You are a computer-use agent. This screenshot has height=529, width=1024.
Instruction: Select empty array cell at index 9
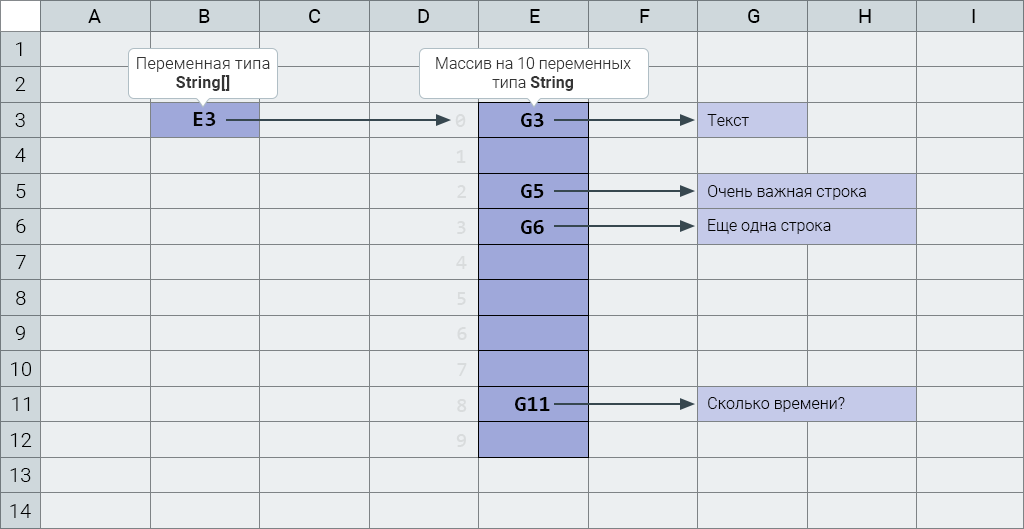coord(534,440)
